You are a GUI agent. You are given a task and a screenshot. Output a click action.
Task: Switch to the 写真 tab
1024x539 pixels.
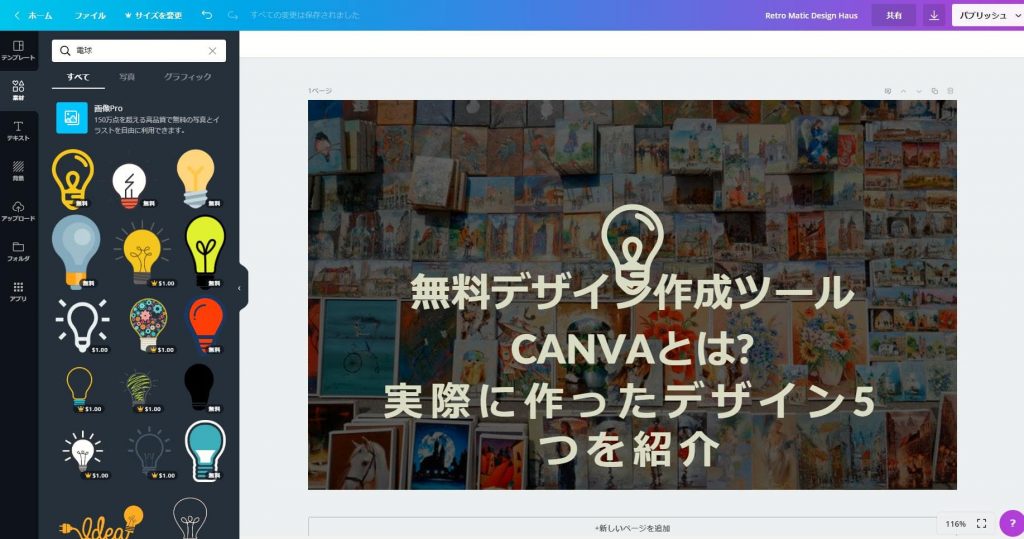[127, 77]
